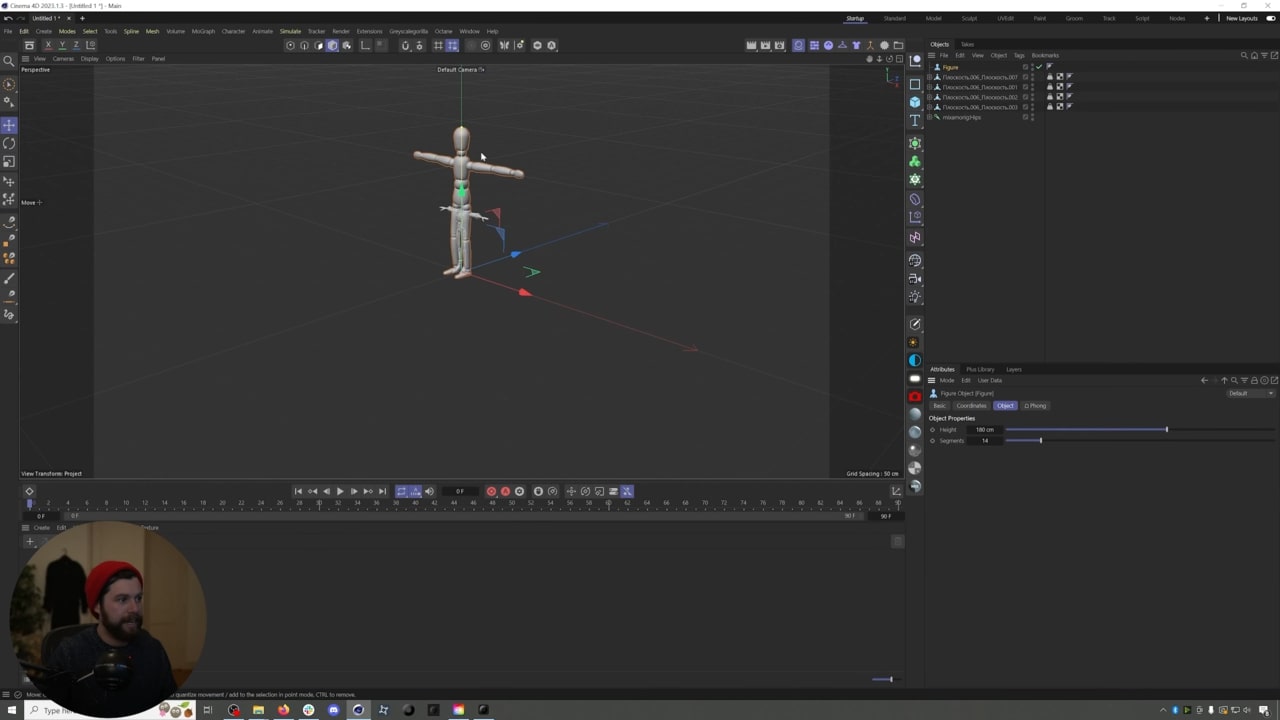The height and width of the screenshot is (720, 1280).
Task: Click the rectangle spline icon in side palette
Action: click(x=915, y=84)
